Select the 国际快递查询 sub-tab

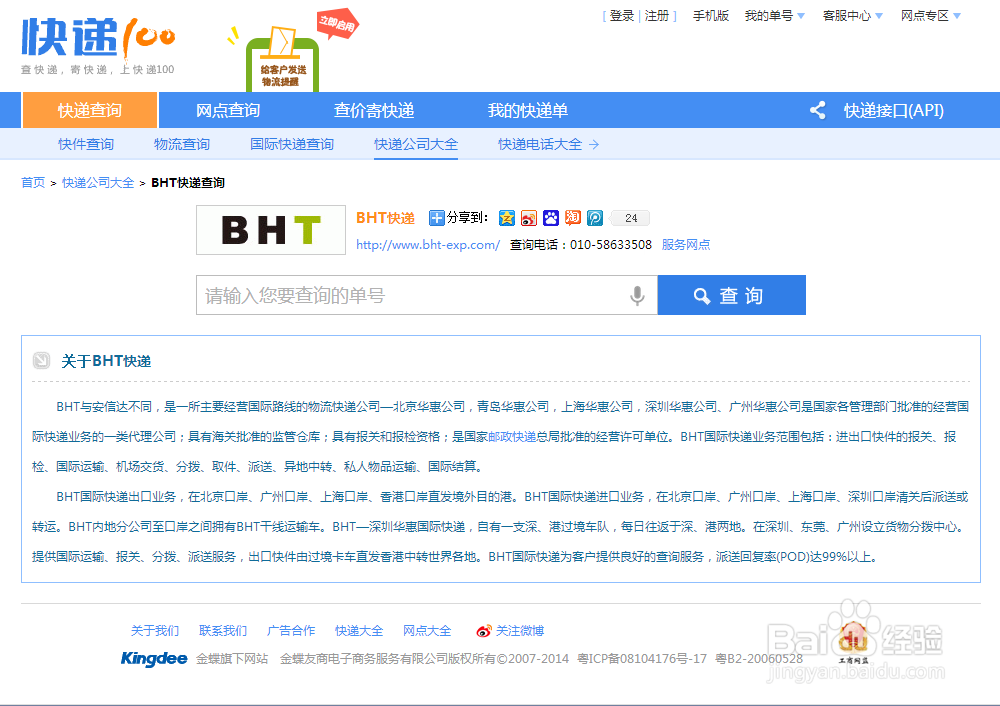[292, 144]
